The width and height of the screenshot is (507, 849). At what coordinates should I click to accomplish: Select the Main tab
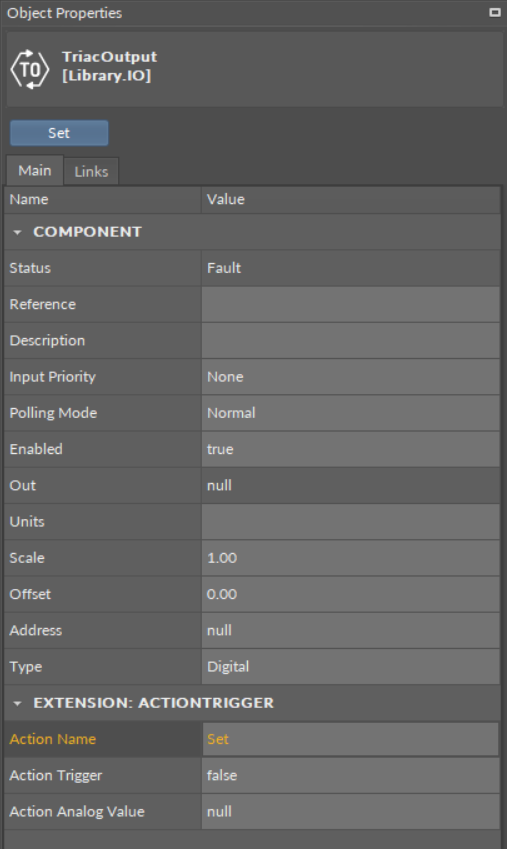click(x=35, y=171)
